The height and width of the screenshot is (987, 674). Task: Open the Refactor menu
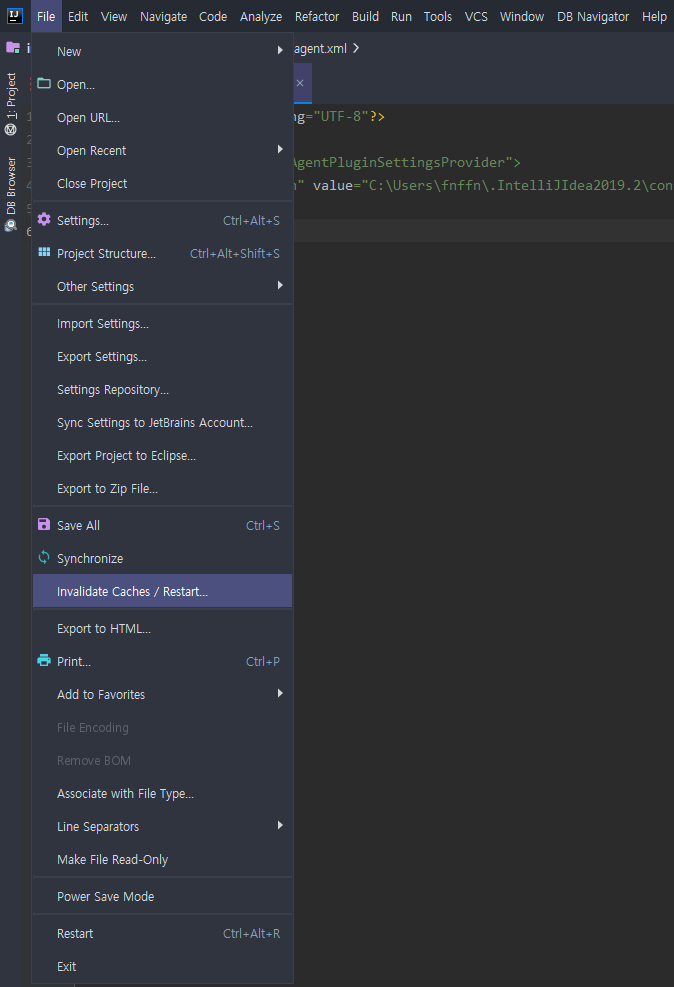[317, 16]
